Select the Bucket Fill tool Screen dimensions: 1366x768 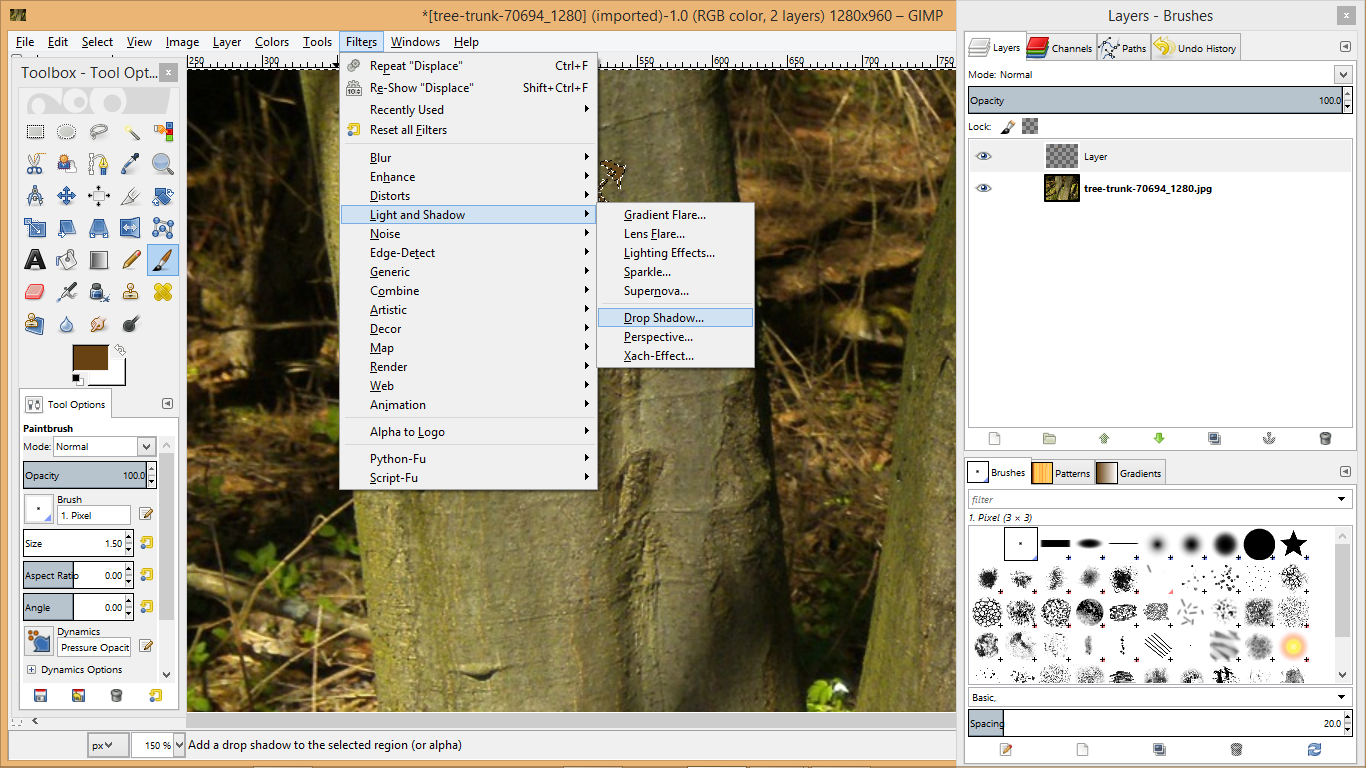click(67, 259)
